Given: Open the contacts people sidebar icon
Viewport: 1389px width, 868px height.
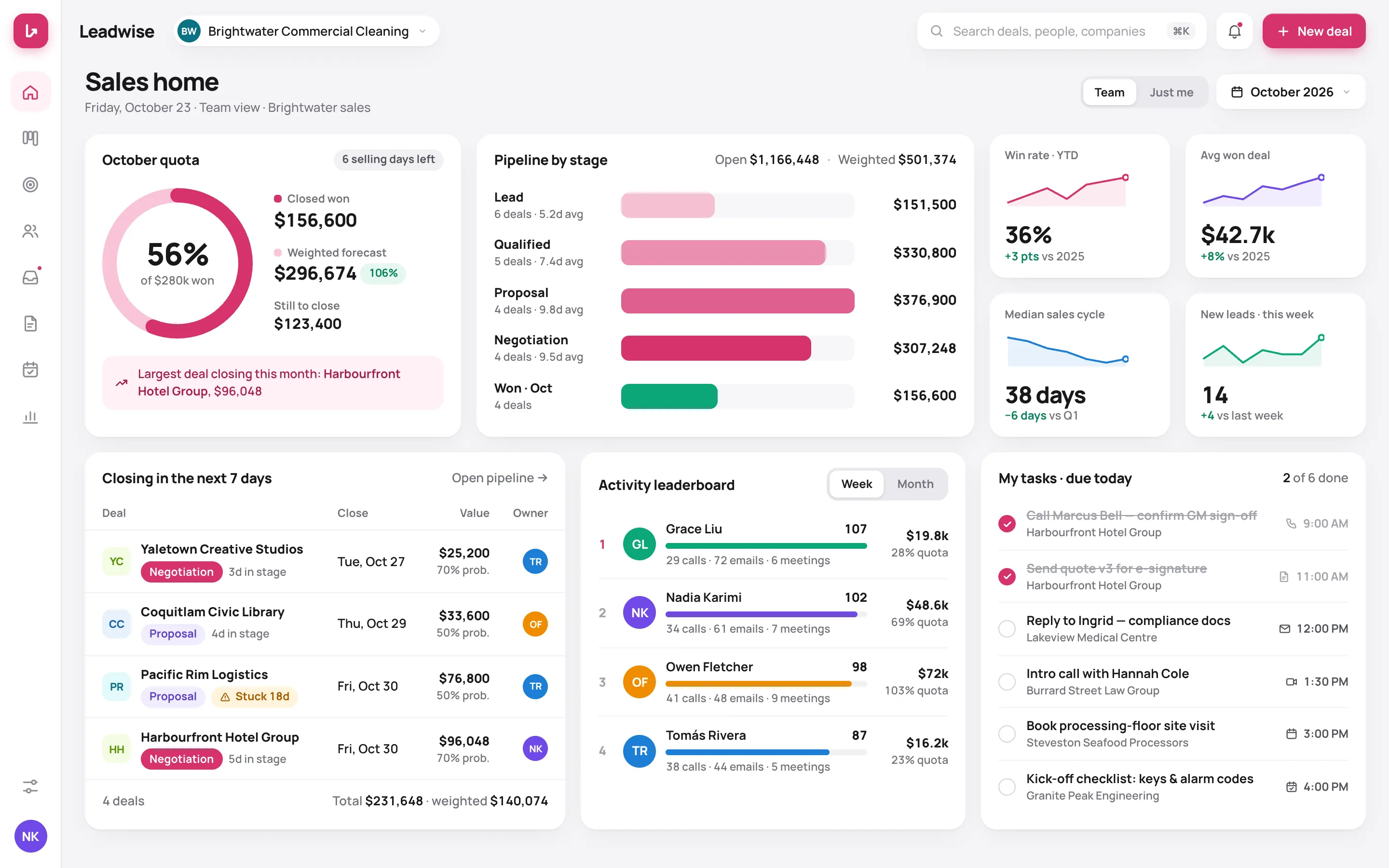Looking at the screenshot, I should pos(30,231).
